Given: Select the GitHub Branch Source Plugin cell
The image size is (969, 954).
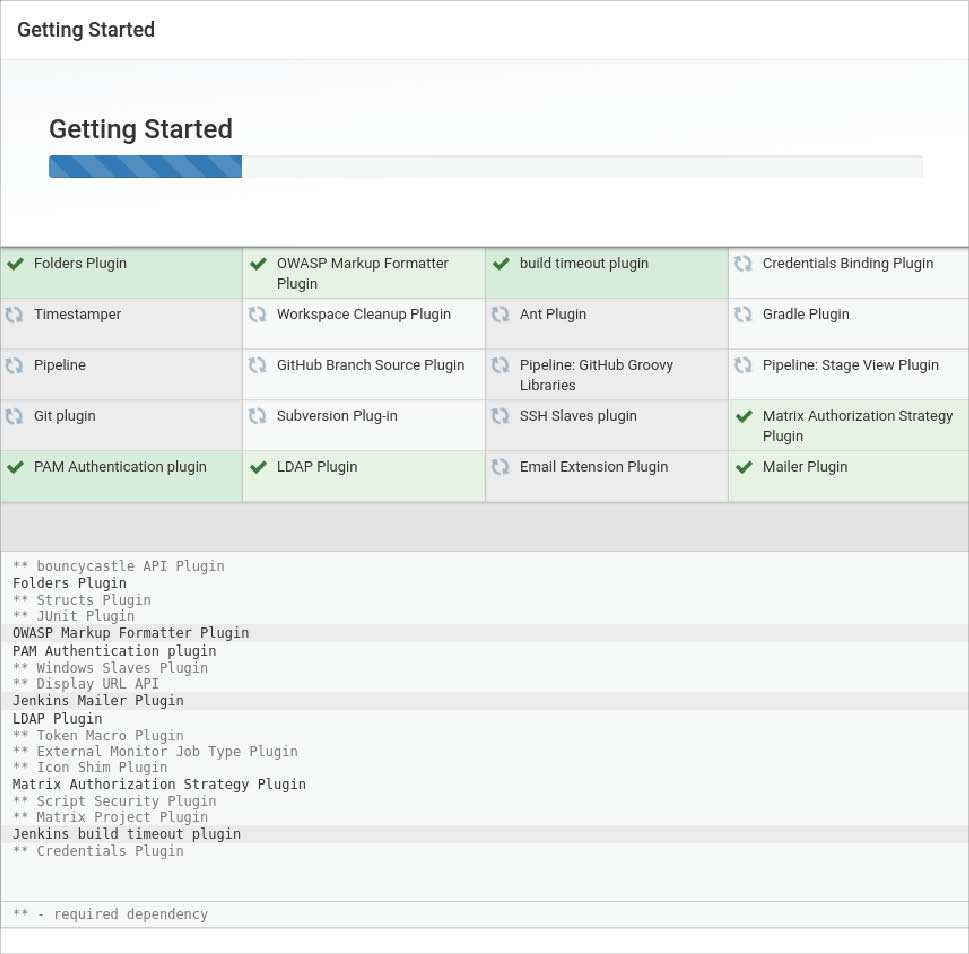Looking at the screenshot, I should 364,374.
